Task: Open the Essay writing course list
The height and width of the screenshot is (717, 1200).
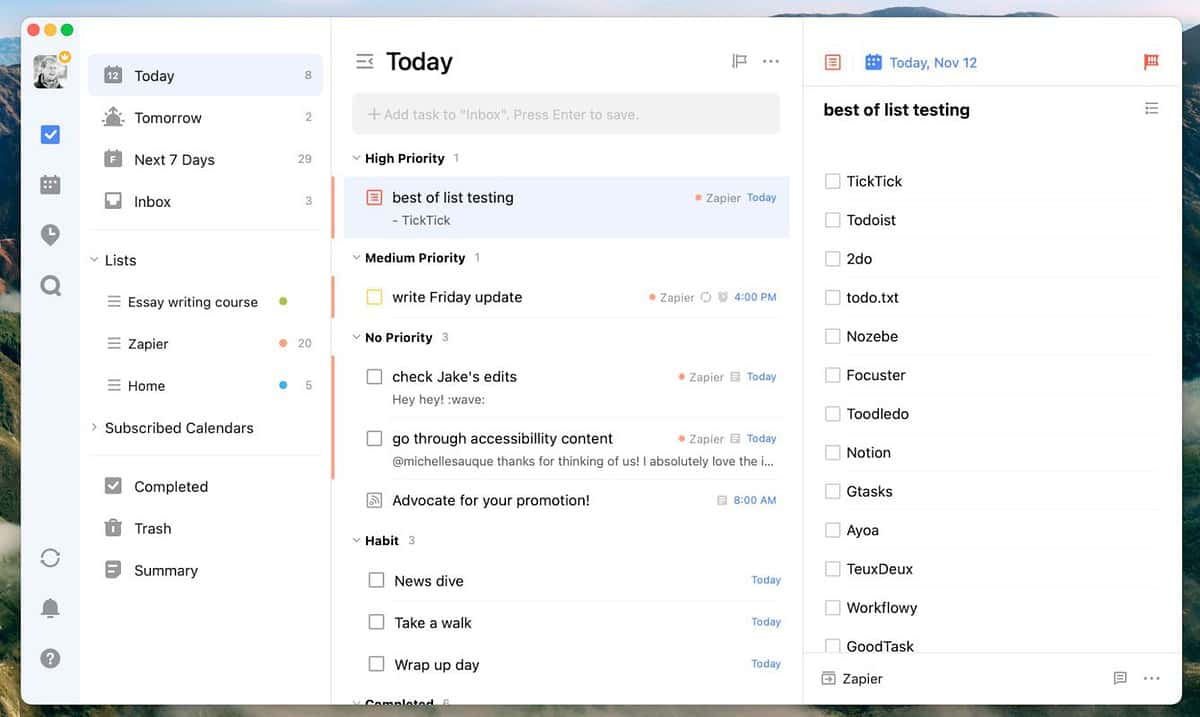Action: (205, 302)
